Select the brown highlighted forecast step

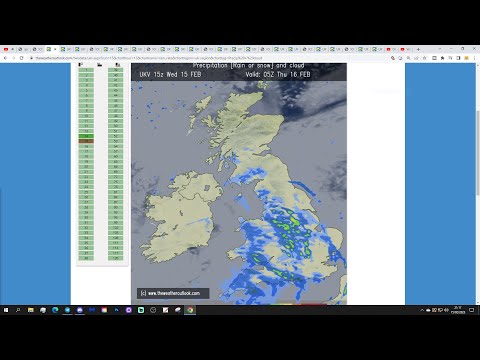(x=86, y=141)
